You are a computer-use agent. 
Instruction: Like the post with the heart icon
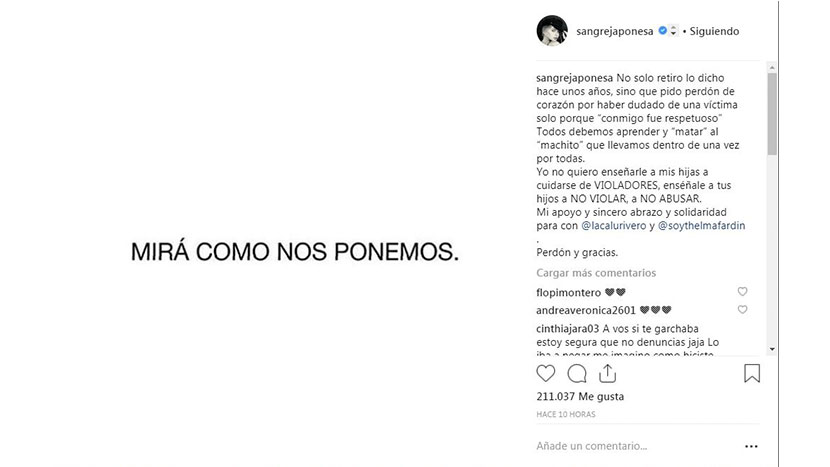click(x=545, y=373)
